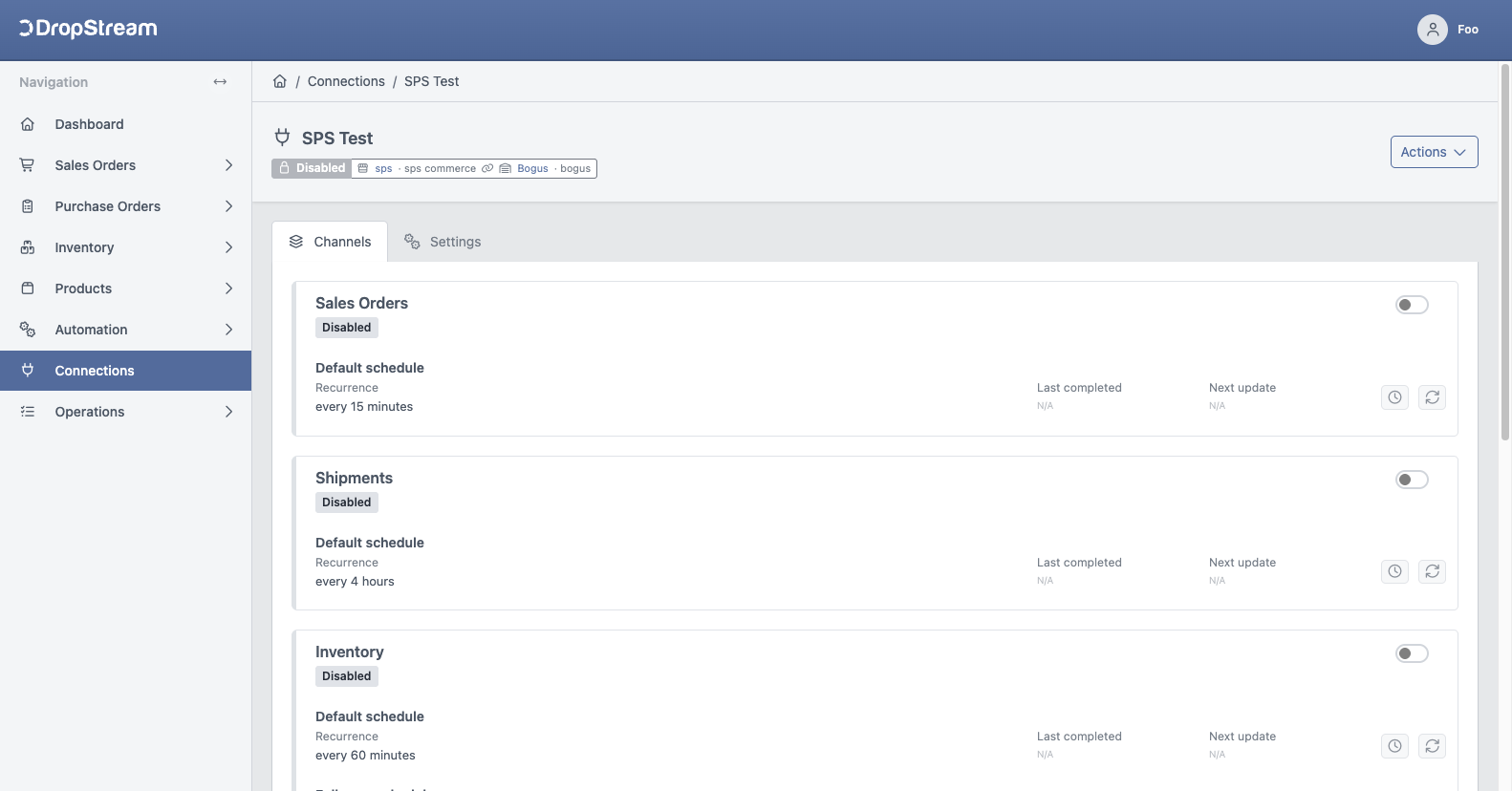Click the lock icon in Disabled badge
This screenshot has width=1512, height=791.
click(x=284, y=168)
